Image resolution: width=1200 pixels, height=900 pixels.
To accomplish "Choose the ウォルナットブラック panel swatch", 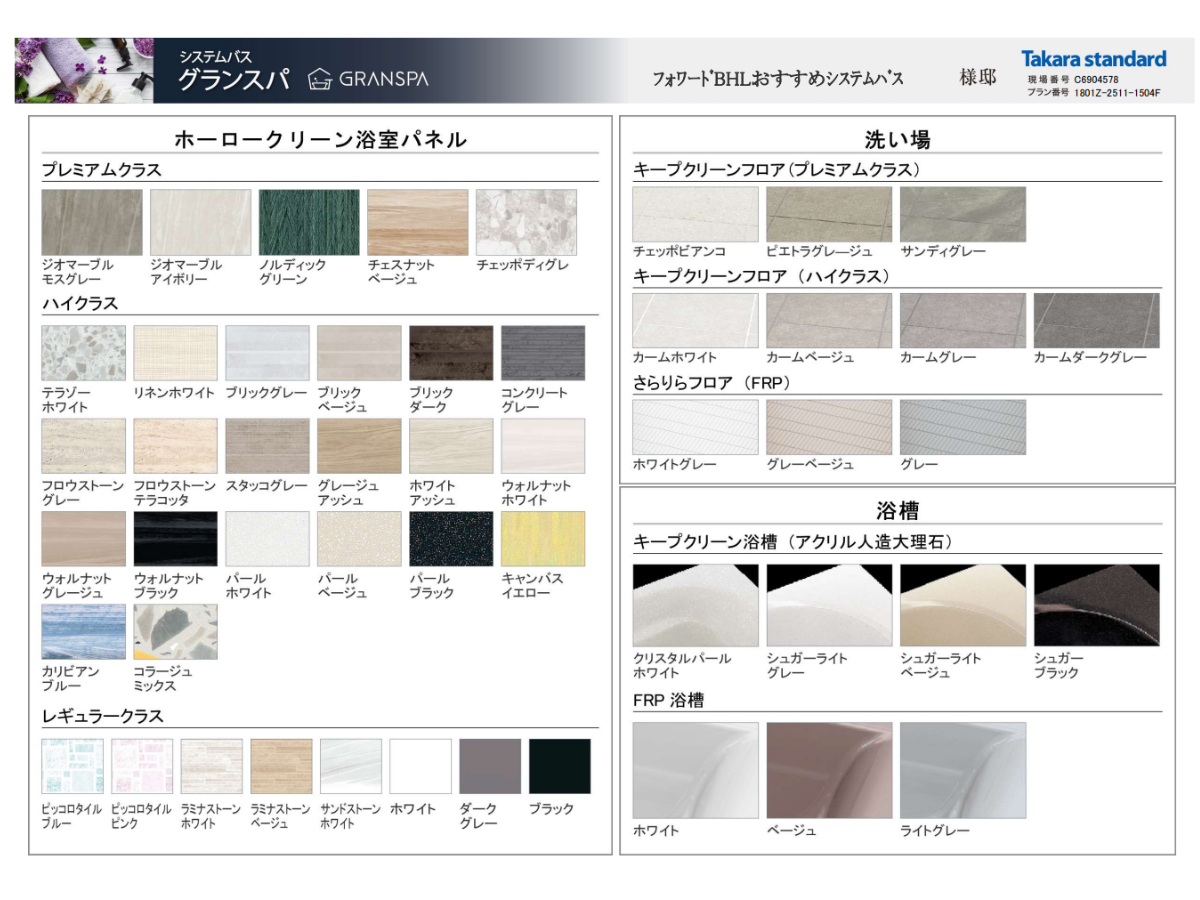I will 175,539.
